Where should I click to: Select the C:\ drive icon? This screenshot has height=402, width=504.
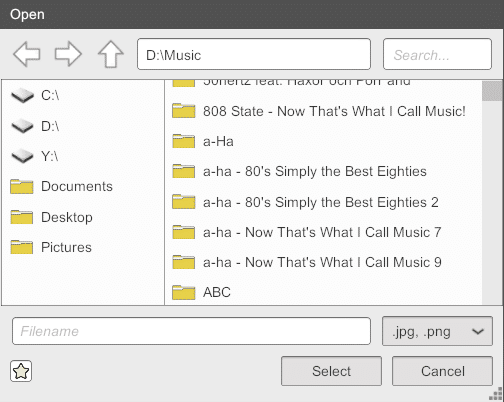click(x=22, y=96)
